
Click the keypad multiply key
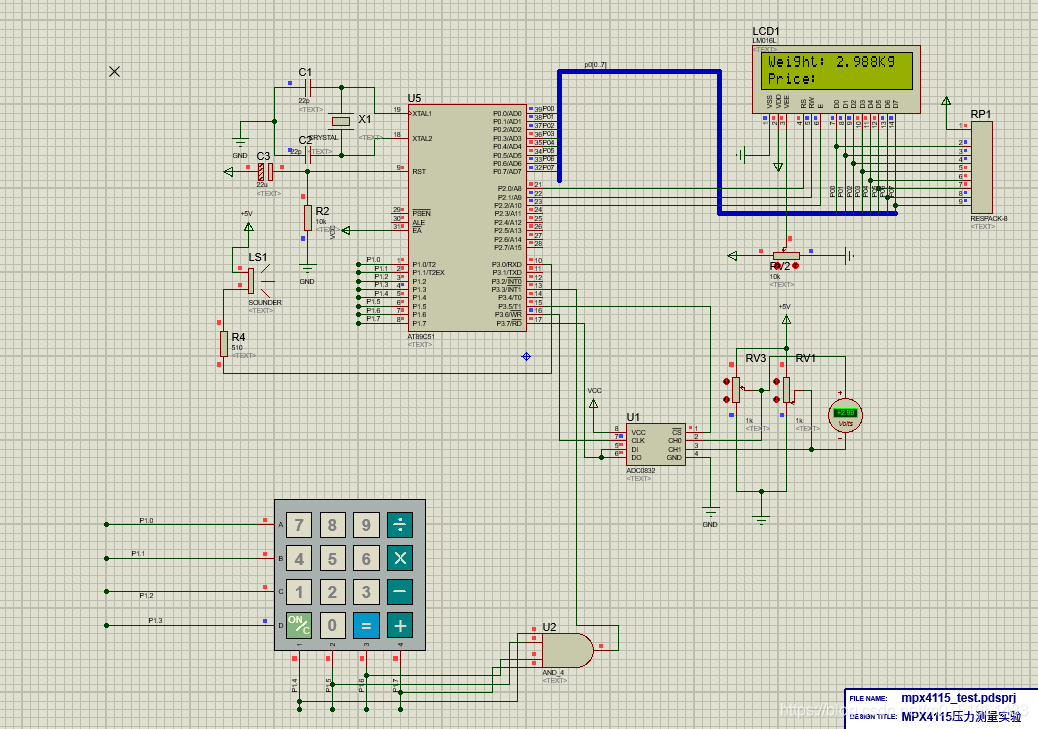pos(400,558)
